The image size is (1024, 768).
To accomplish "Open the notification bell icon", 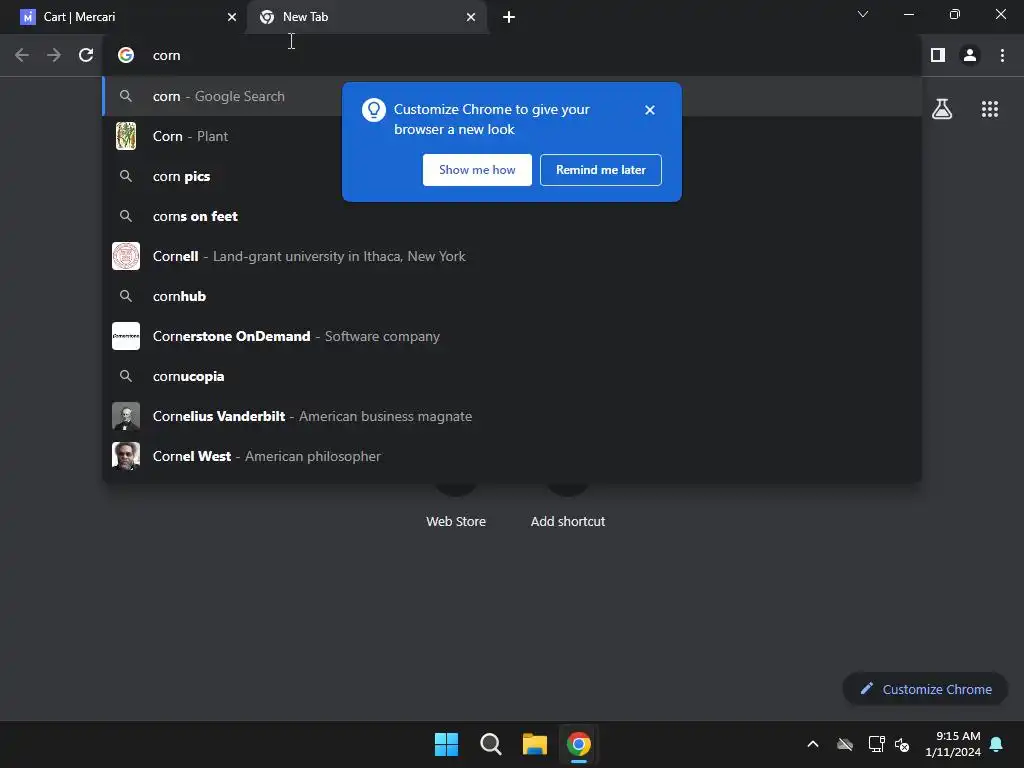I will tap(996, 744).
